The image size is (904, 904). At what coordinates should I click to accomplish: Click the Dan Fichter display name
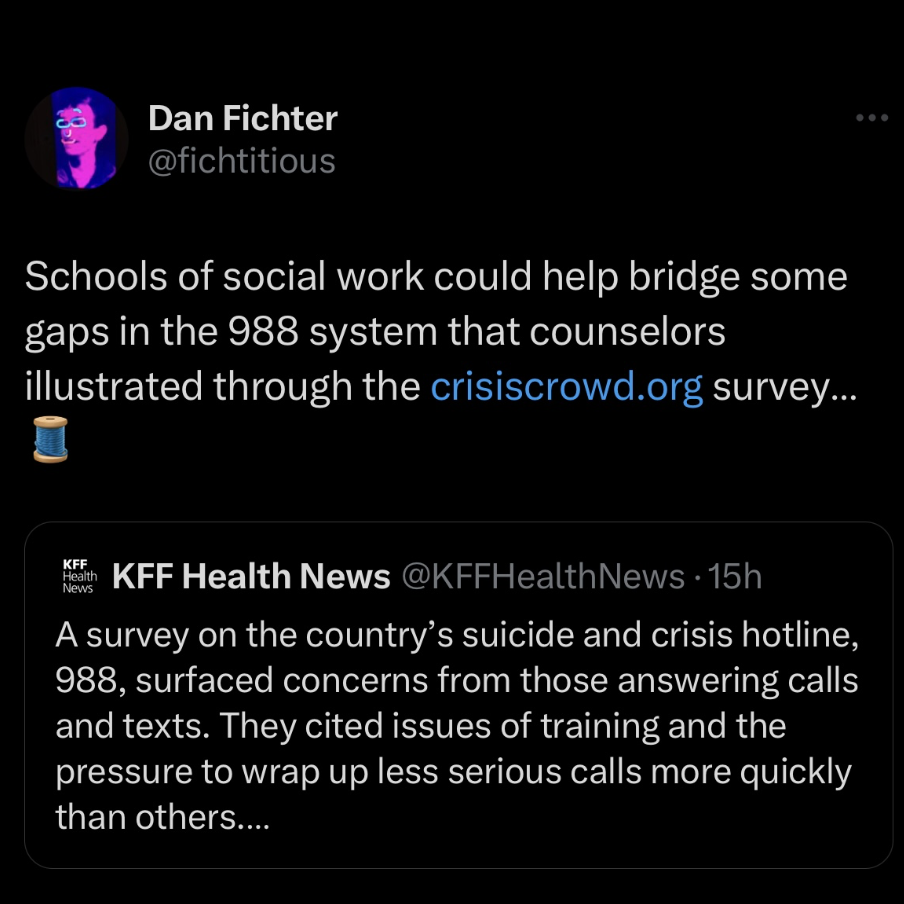243,118
